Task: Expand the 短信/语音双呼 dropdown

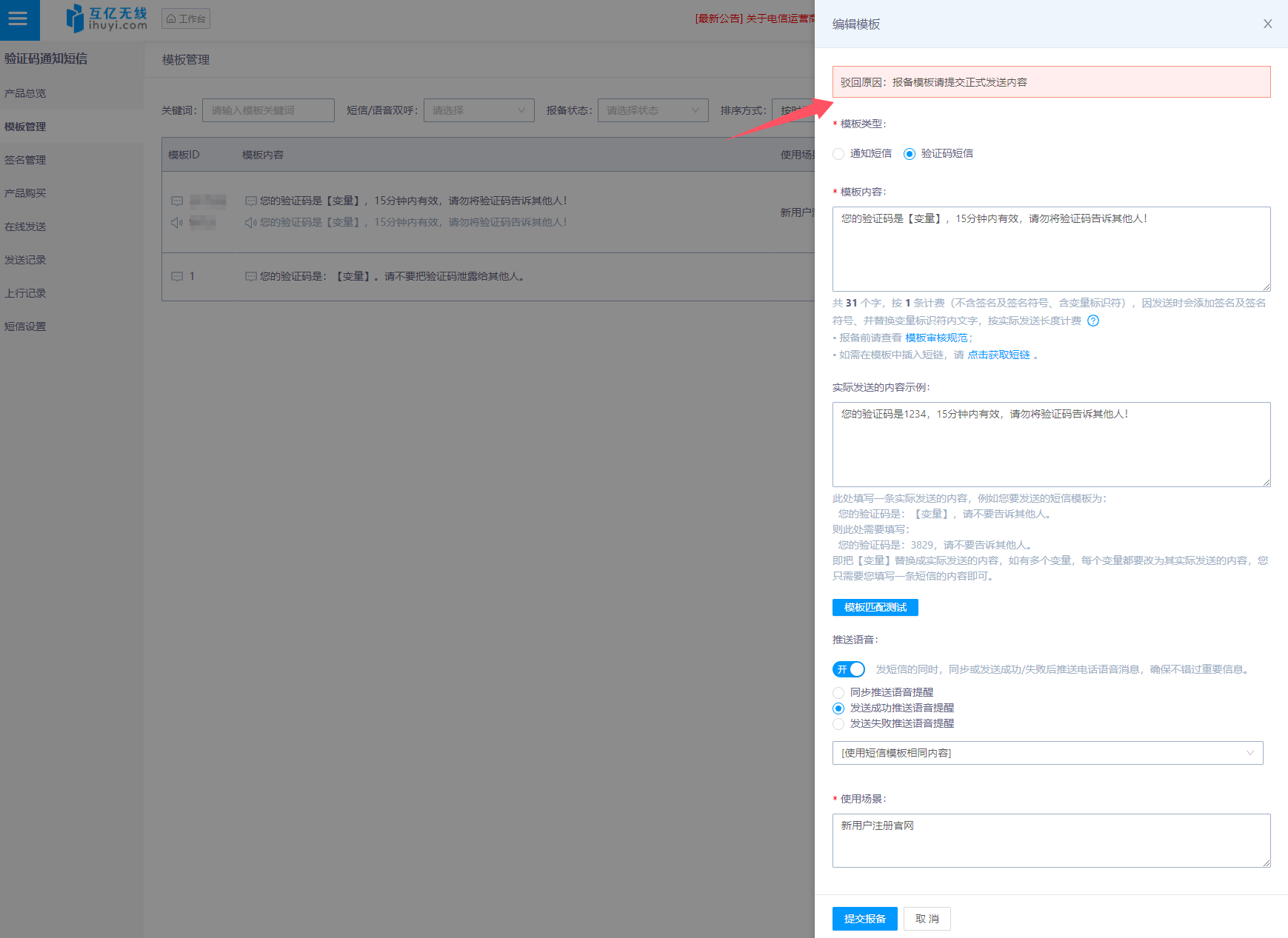Action: 478,110
